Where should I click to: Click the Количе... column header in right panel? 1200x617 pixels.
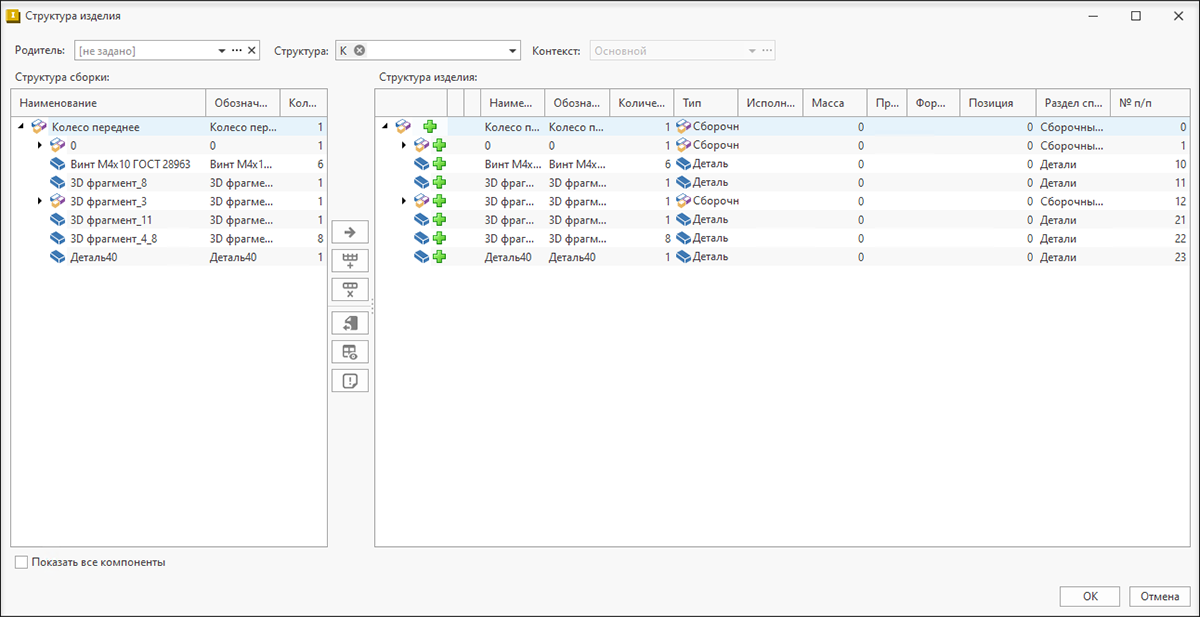(x=642, y=103)
